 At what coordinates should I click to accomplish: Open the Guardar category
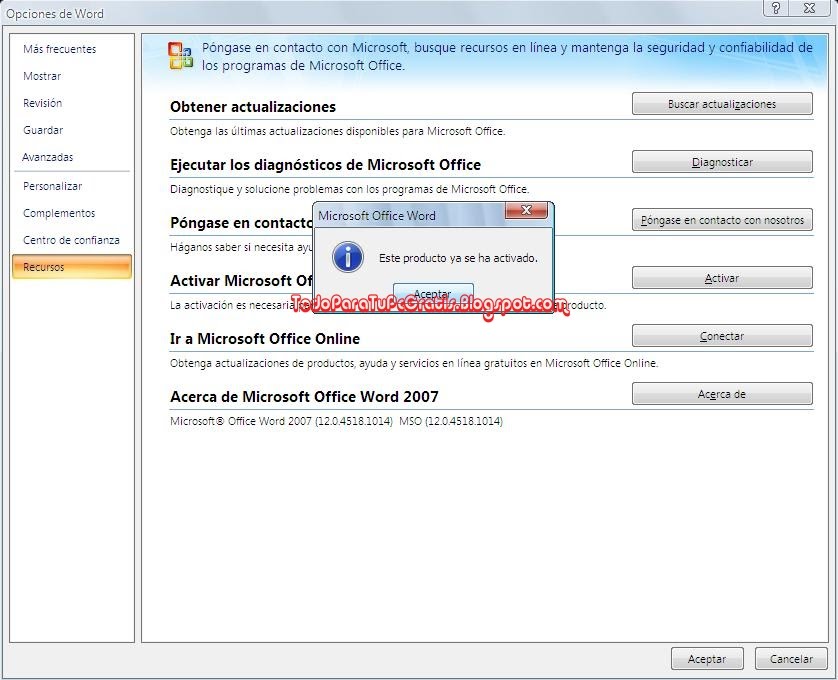pos(43,130)
